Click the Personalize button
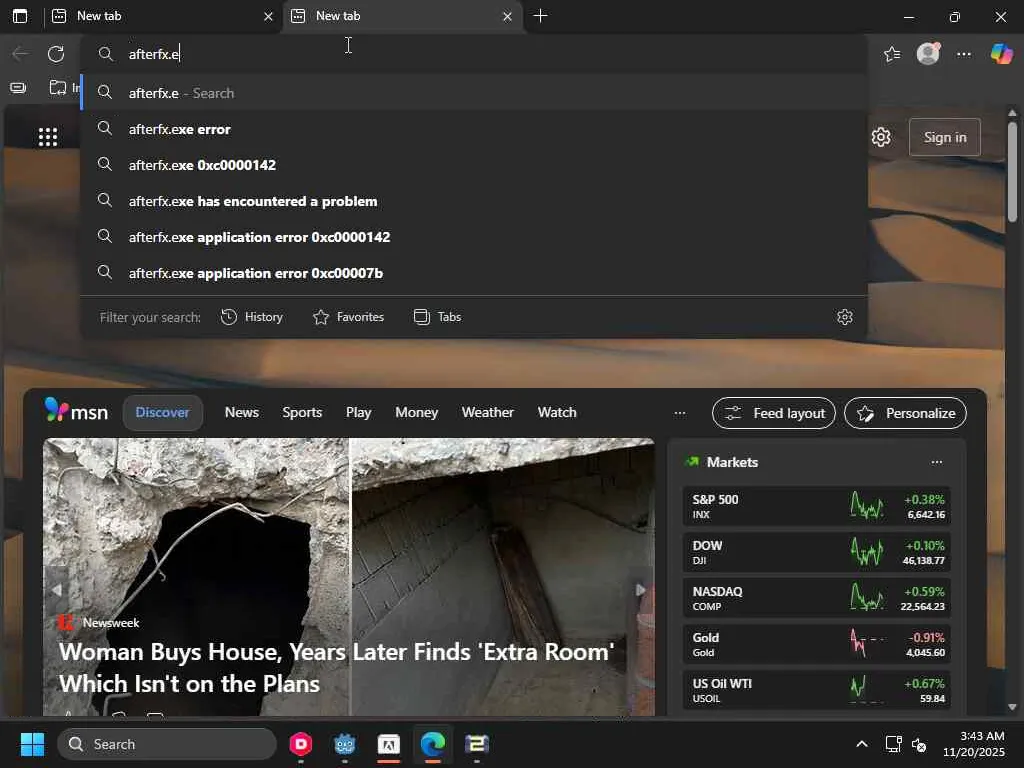 pos(905,413)
